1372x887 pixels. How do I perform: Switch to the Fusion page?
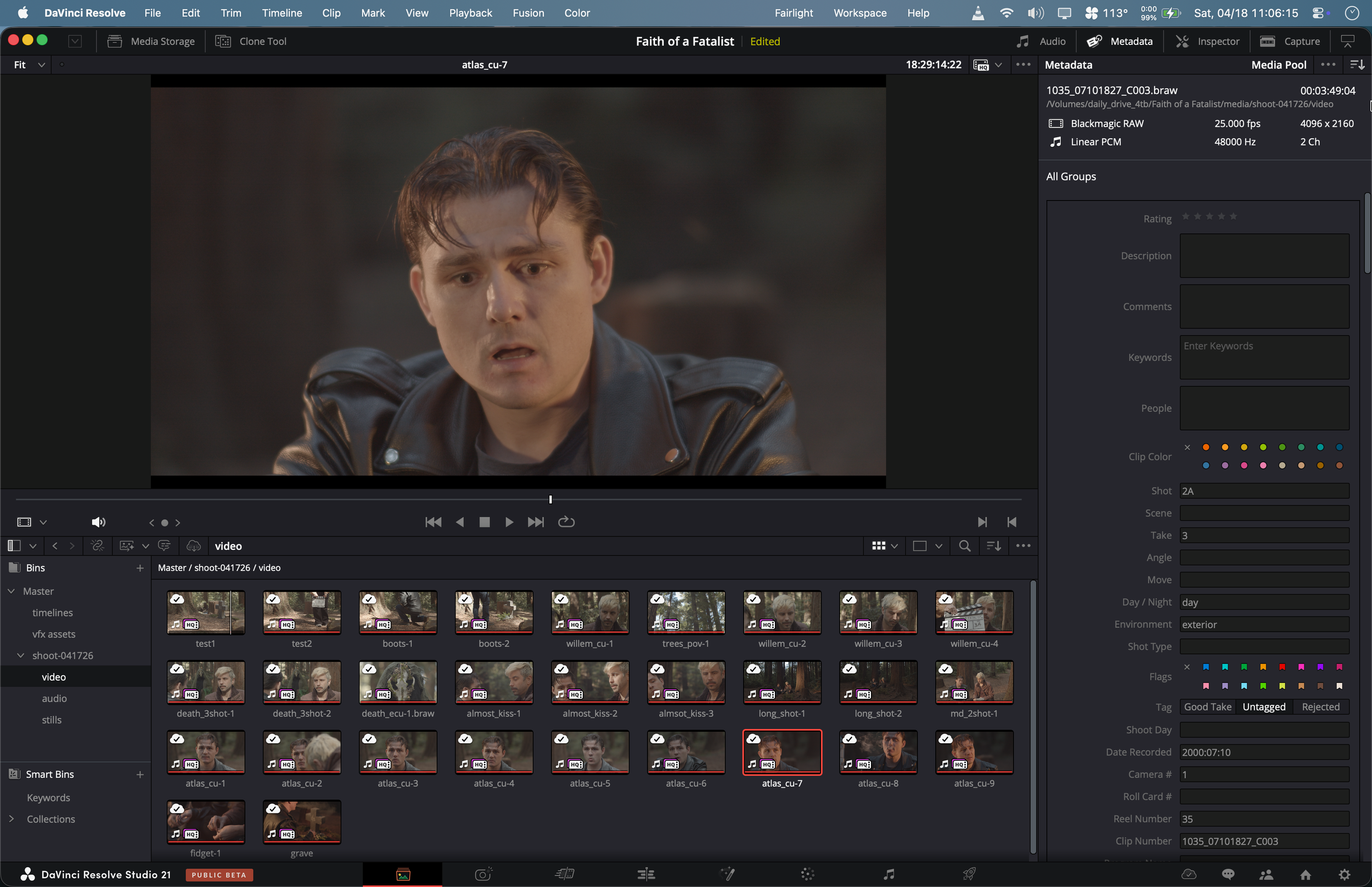coord(727,874)
